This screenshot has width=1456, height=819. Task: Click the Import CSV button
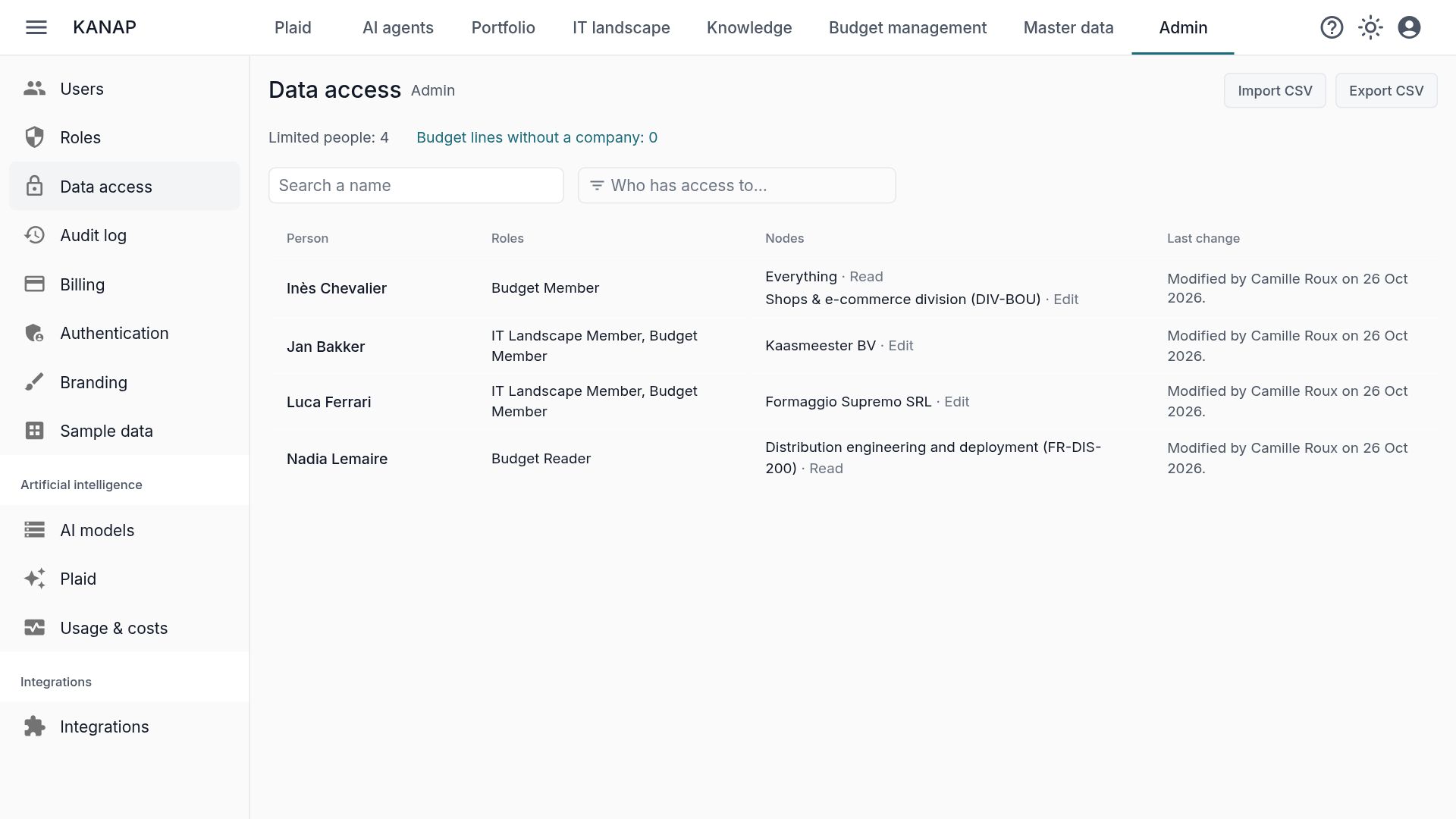coord(1275,90)
